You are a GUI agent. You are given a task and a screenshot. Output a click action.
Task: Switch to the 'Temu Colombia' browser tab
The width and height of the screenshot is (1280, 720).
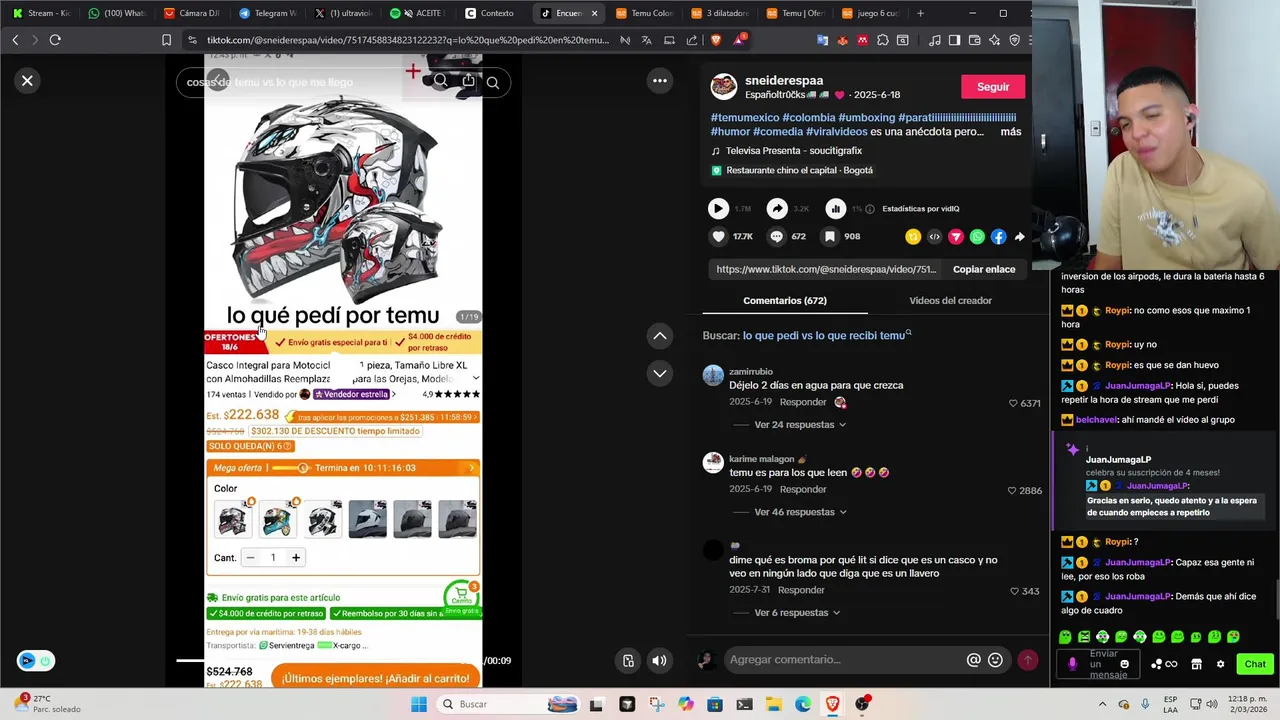click(x=645, y=13)
